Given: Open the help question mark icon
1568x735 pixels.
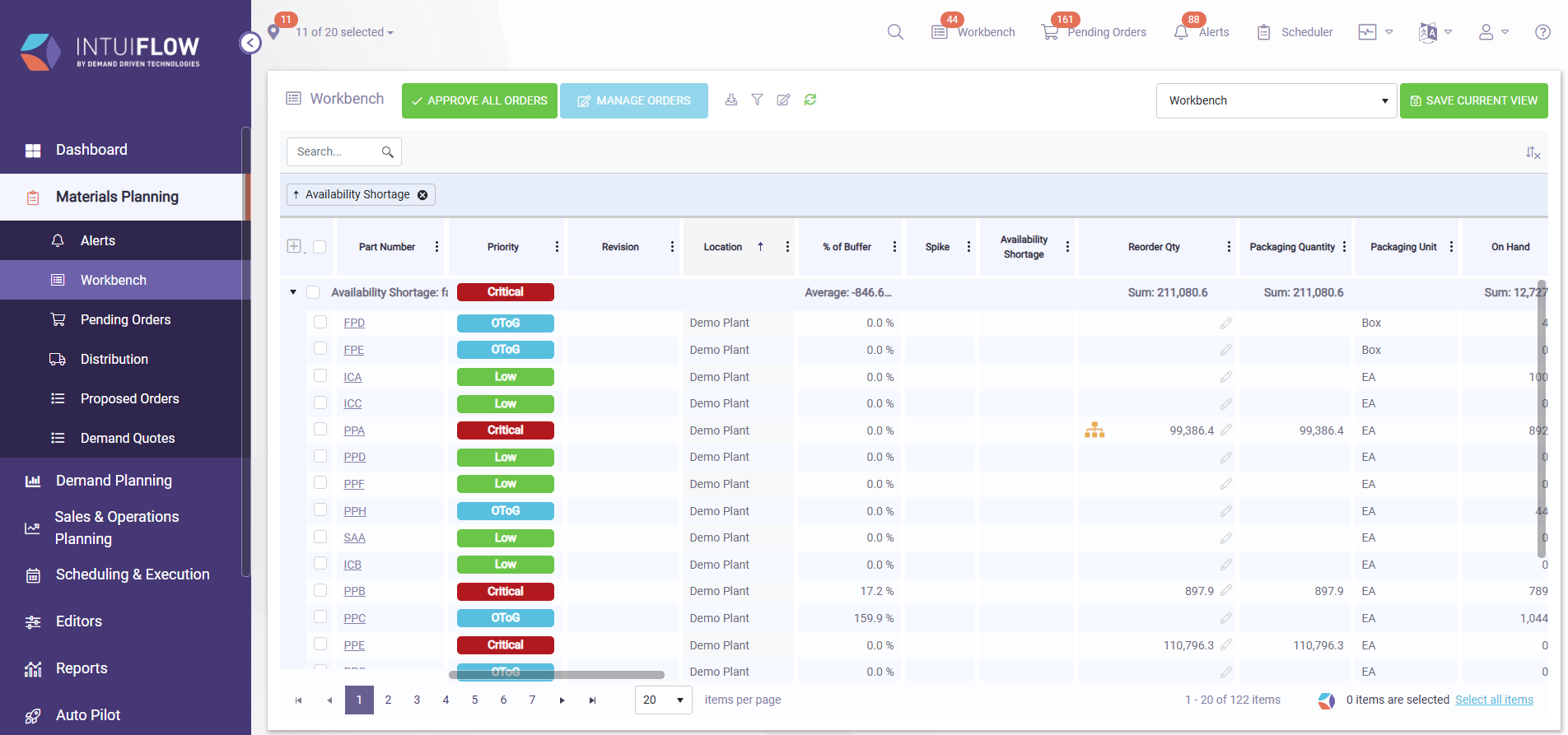Looking at the screenshot, I should (x=1542, y=32).
